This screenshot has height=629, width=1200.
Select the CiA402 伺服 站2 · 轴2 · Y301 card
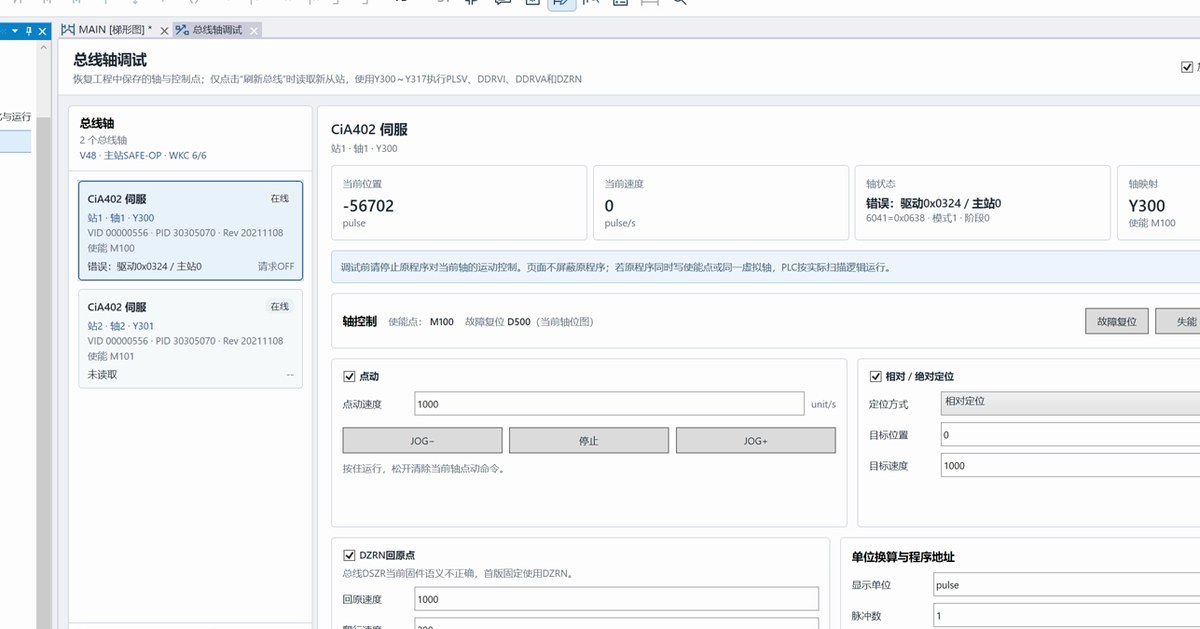pyautogui.click(x=190, y=338)
